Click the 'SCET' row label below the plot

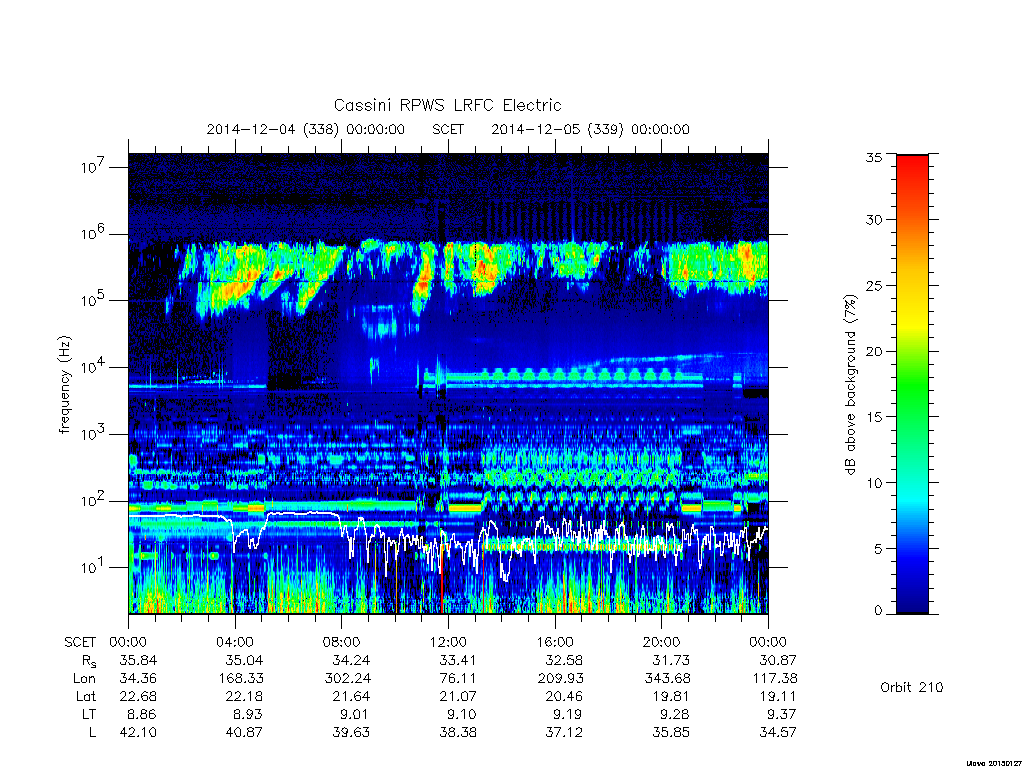[x=80, y=642]
